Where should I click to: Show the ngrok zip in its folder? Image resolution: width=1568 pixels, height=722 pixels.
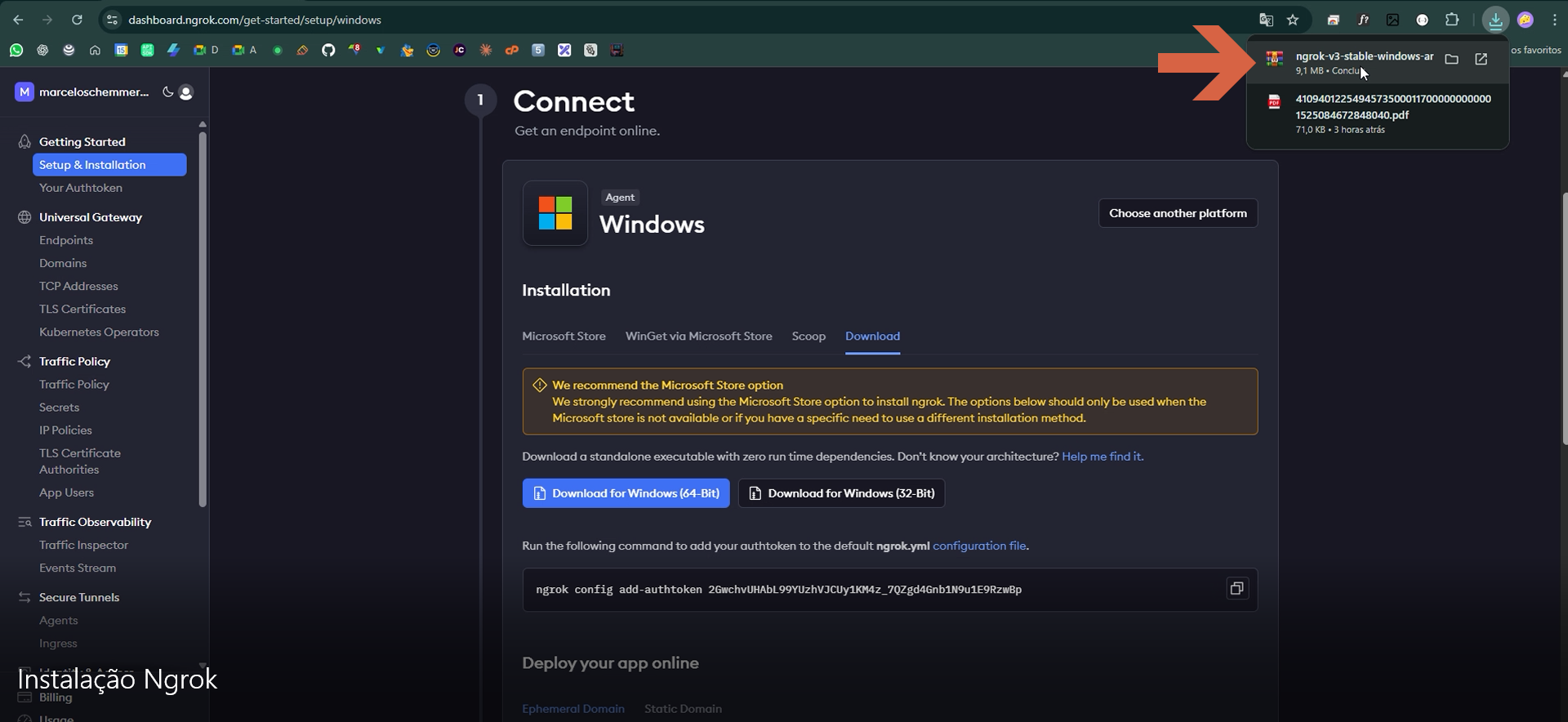(1451, 59)
